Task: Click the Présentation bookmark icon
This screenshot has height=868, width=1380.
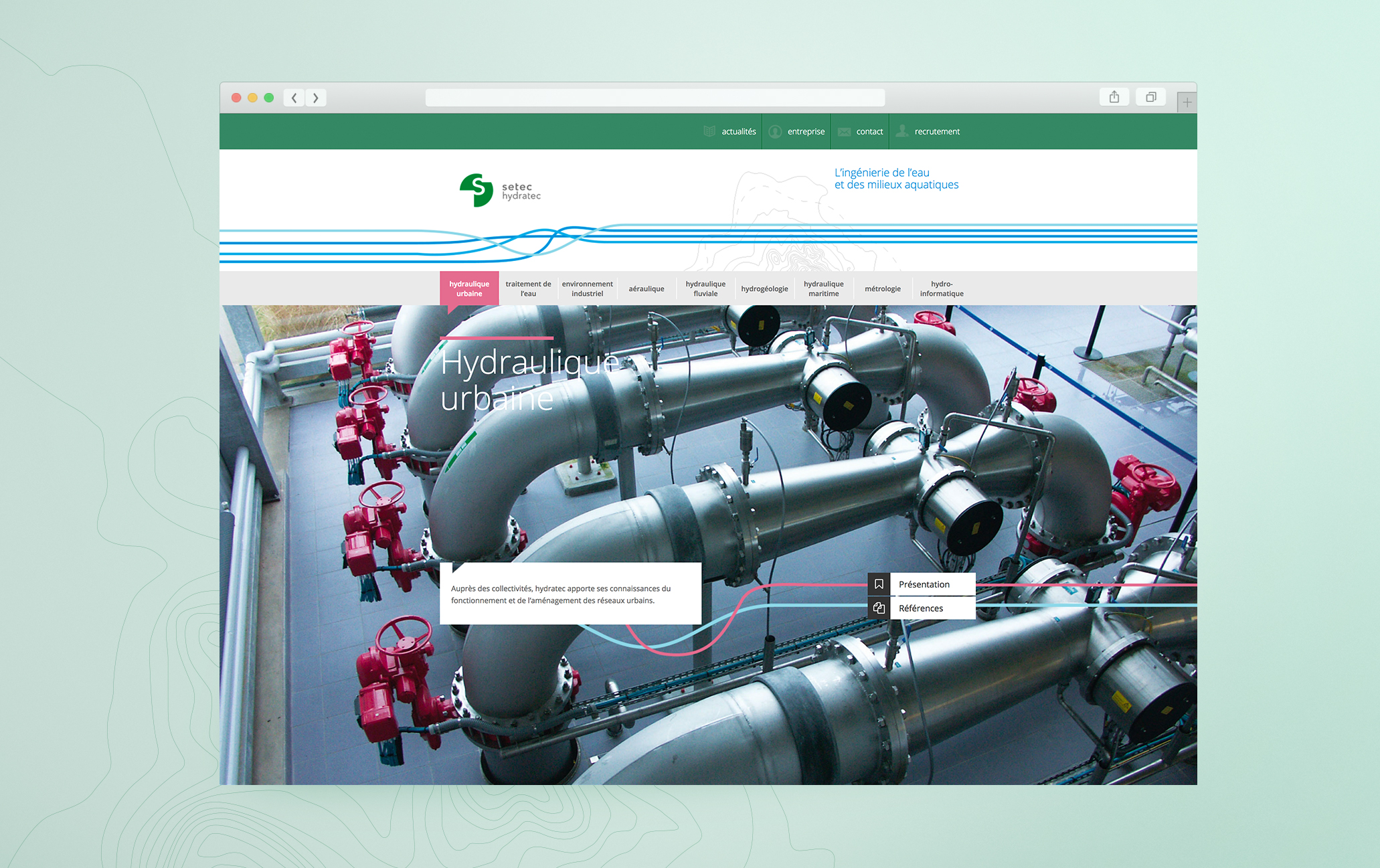Action: 879,584
